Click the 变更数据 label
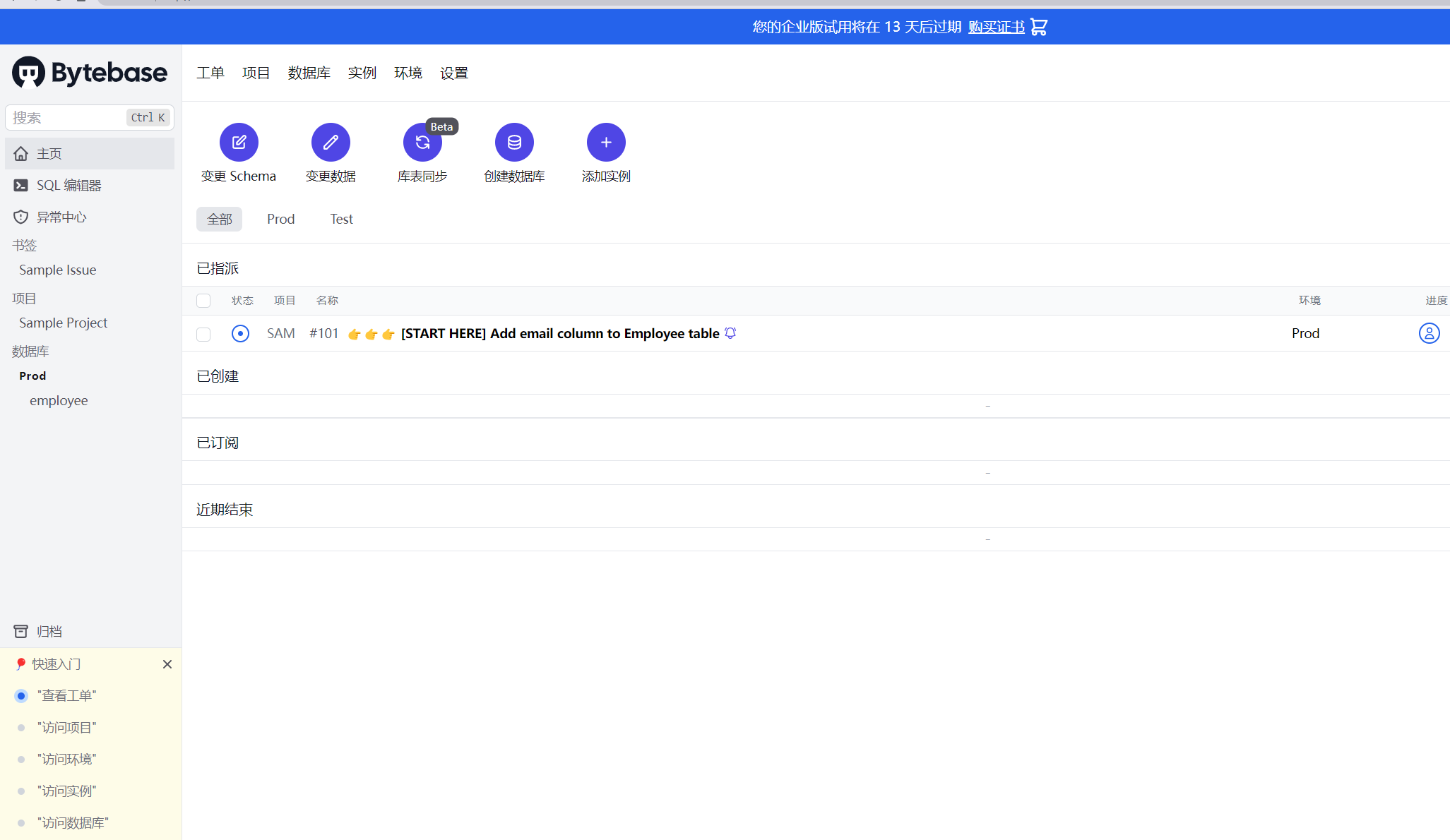The height and width of the screenshot is (840, 1450). click(331, 176)
